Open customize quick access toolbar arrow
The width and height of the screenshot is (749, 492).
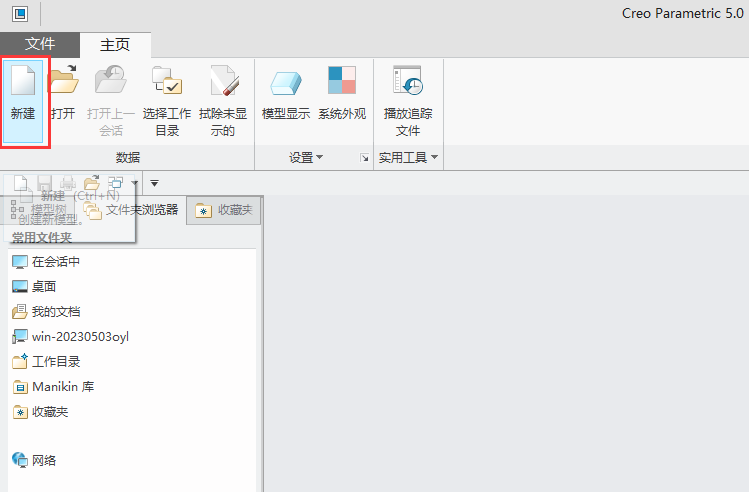pyautogui.click(x=154, y=183)
